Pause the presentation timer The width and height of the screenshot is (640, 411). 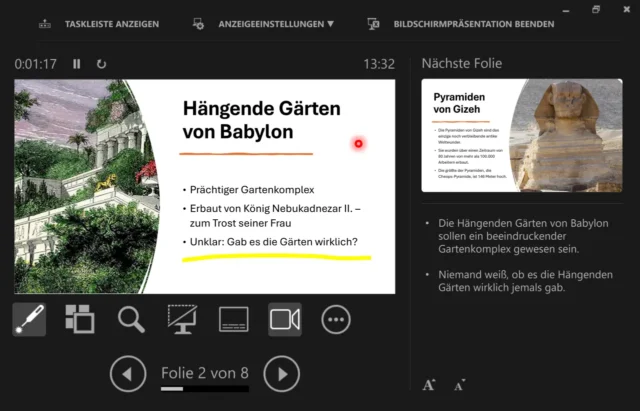[x=77, y=64]
